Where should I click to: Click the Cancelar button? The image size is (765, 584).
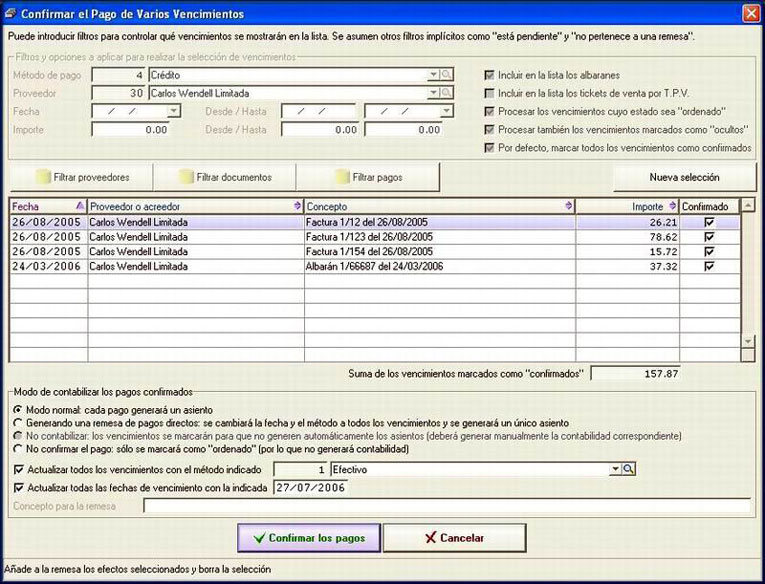[x=454, y=538]
